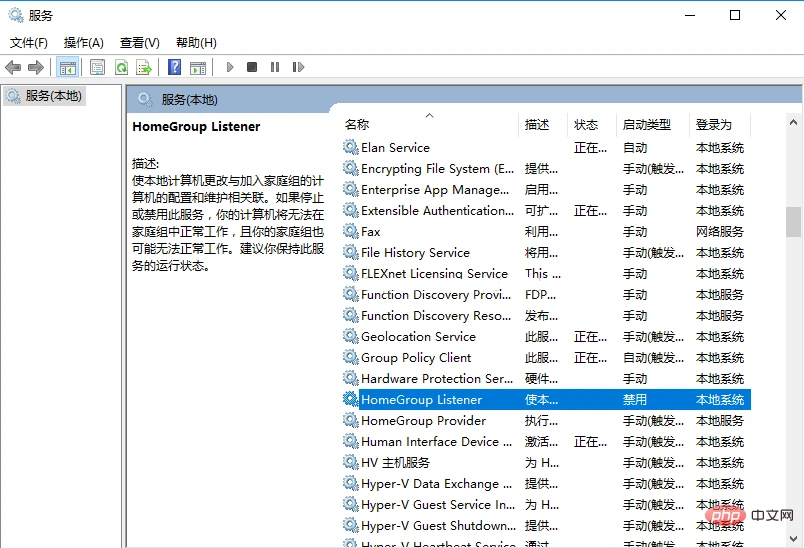
Task: Click the Export List toolbar icon
Action: click(144, 67)
